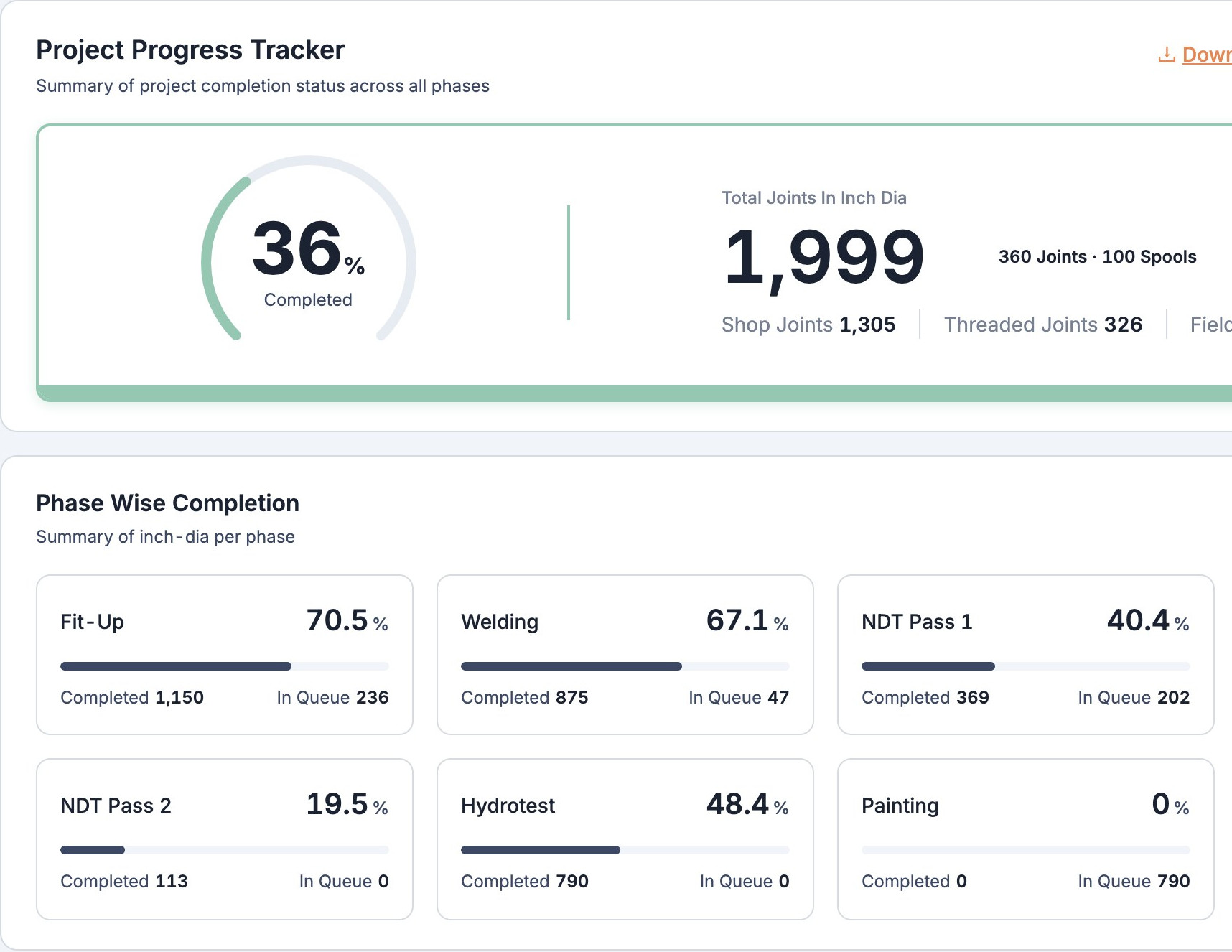This screenshot has width=1232, height=952.
Task: Click Painting Completed 0 value
Action: [x=915, y=881]
